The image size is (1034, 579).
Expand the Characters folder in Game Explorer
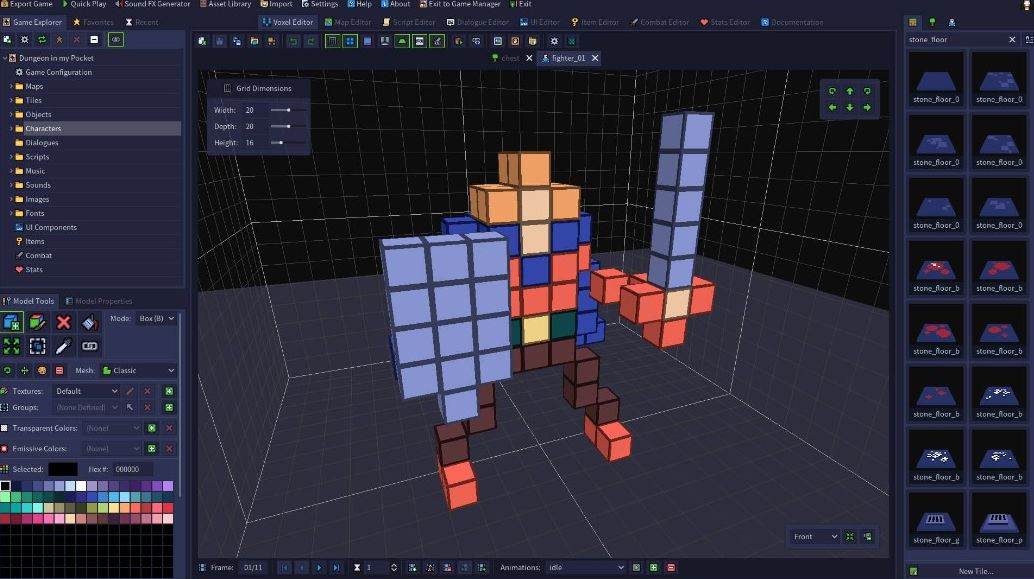coord(42,129)
